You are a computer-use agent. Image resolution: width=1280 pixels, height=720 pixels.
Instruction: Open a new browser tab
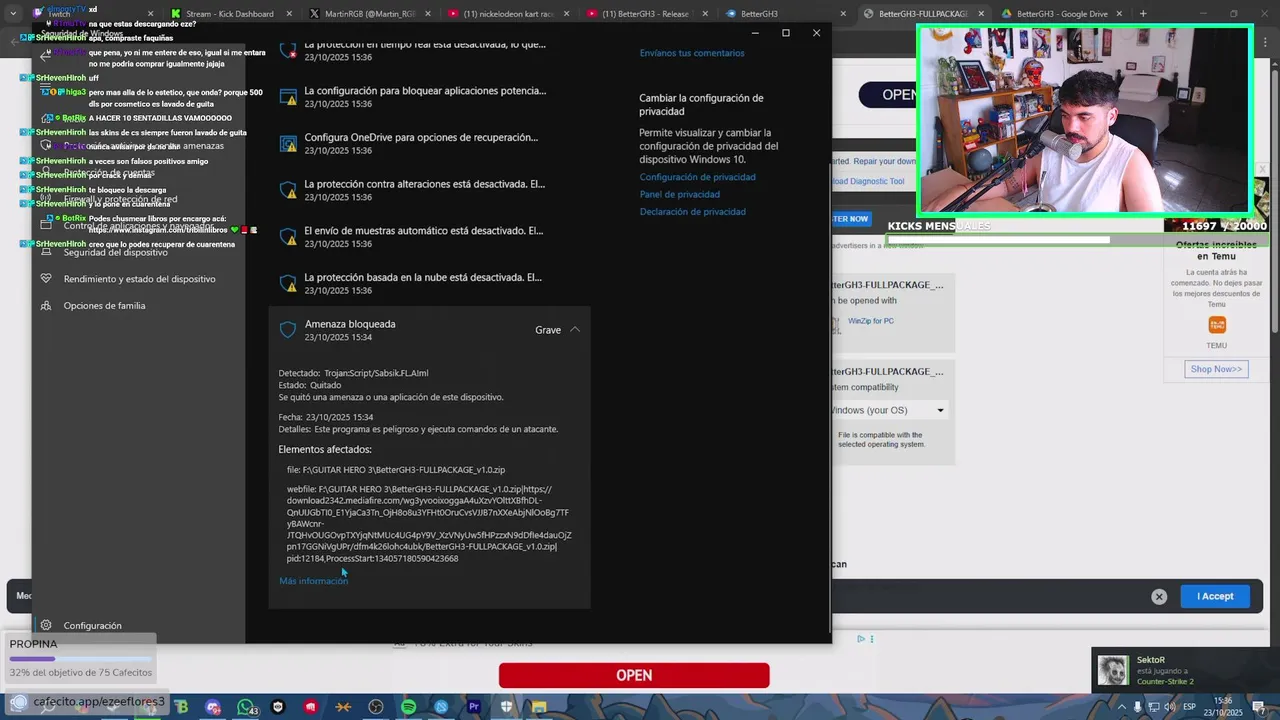click(x=1143, y=14)
